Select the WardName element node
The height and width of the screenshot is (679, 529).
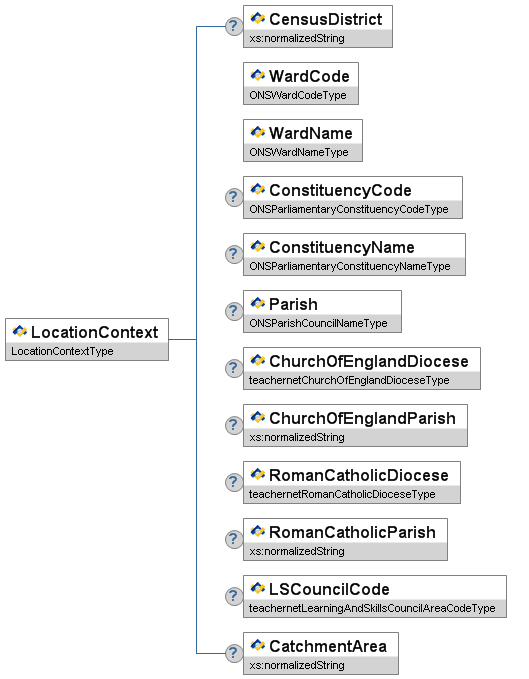point(303,140)
